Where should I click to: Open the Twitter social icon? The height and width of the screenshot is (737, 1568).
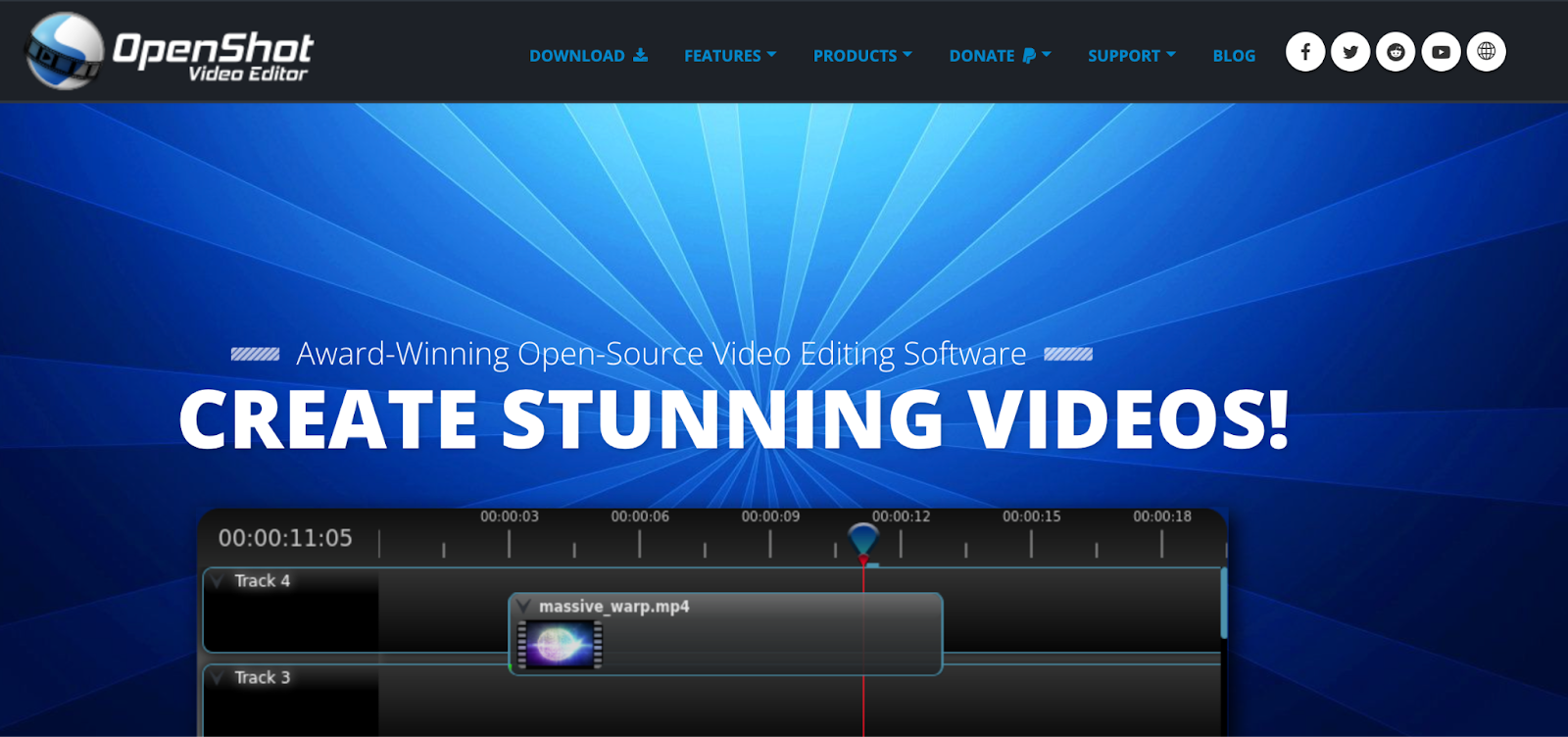pyautogui.click(x=1350, y=52)
